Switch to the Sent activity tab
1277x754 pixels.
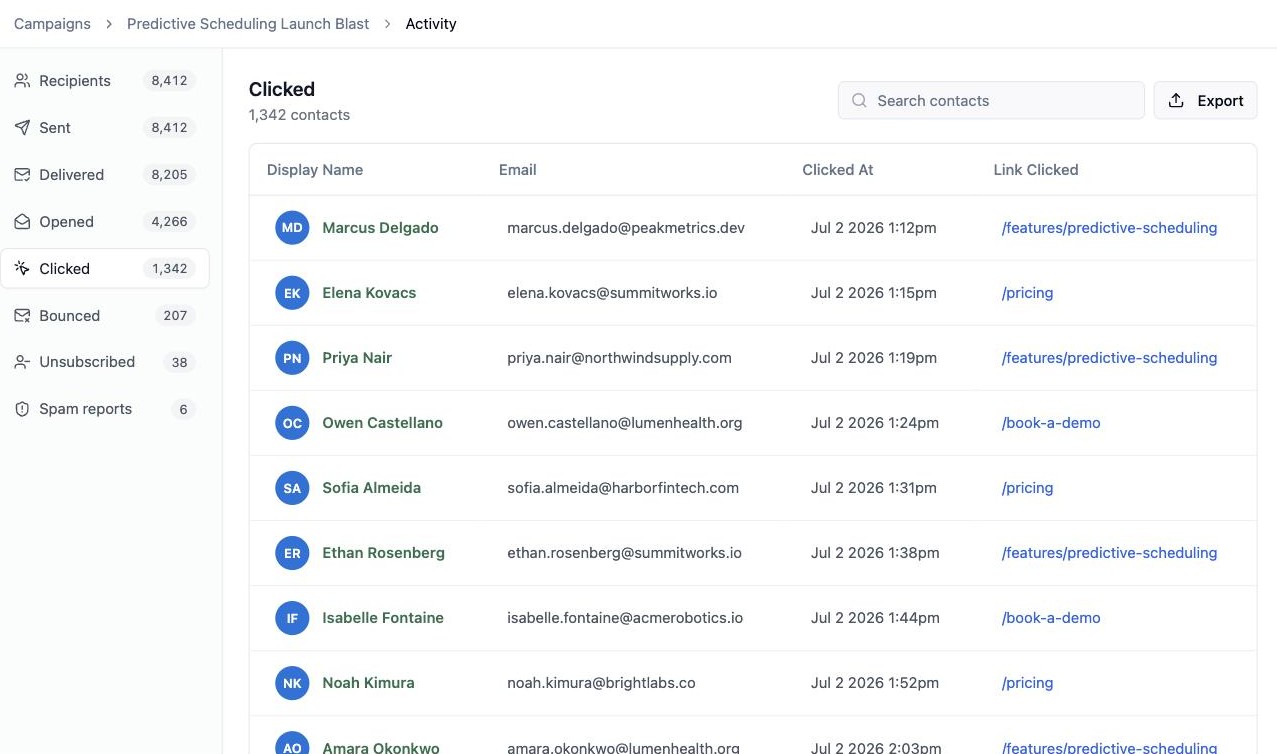[105, 128]
